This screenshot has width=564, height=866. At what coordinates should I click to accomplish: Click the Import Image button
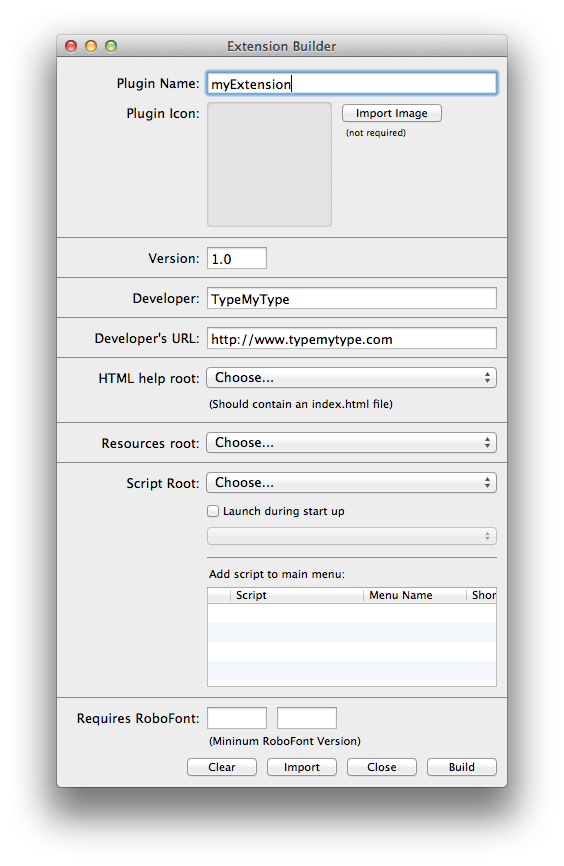coord(392,113)
